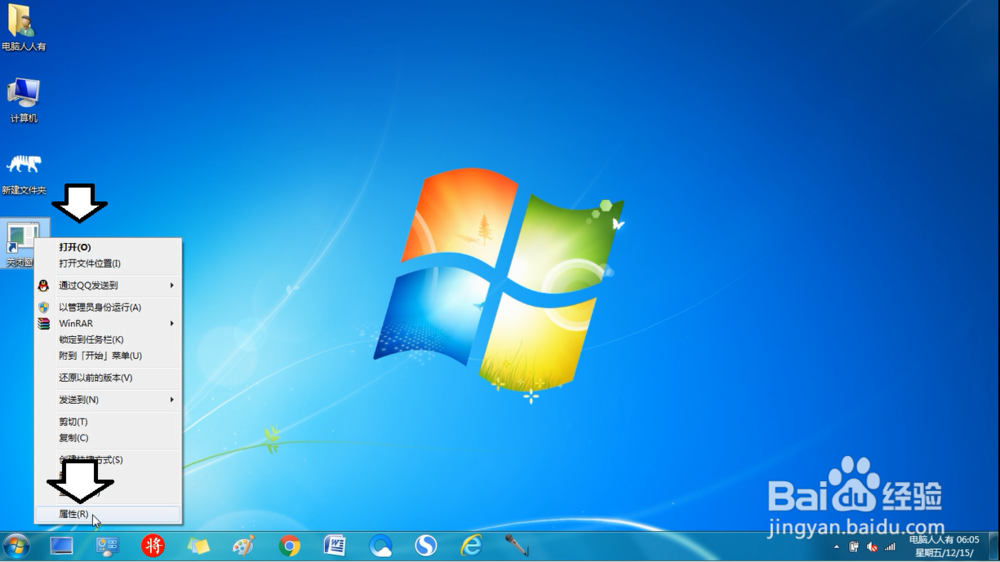1000x562 pixels.
Task: Click the Show desktop strip
Action: coord(994,546)
